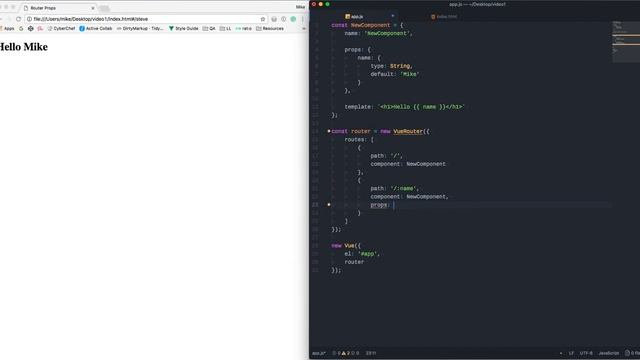
Task: Click the VueRouter identifier in code
Action: point(408,131)
